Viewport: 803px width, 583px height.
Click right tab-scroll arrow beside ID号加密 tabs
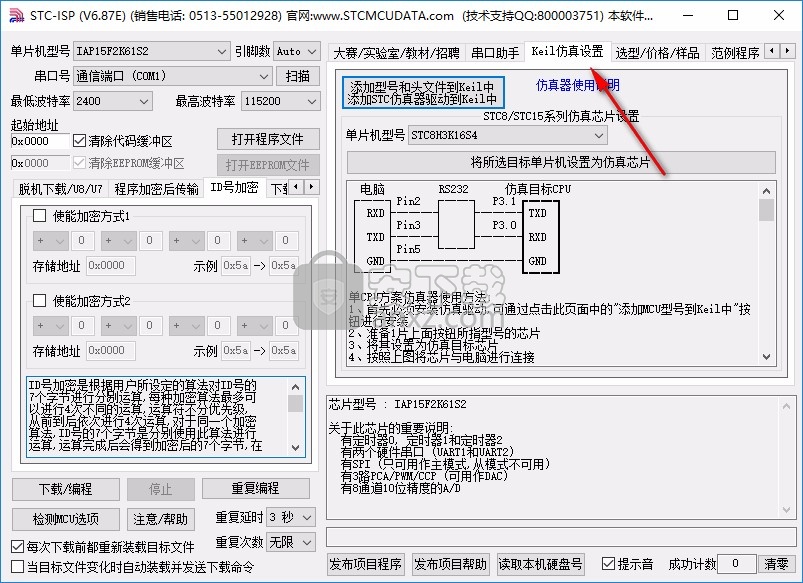click(311, 186)
